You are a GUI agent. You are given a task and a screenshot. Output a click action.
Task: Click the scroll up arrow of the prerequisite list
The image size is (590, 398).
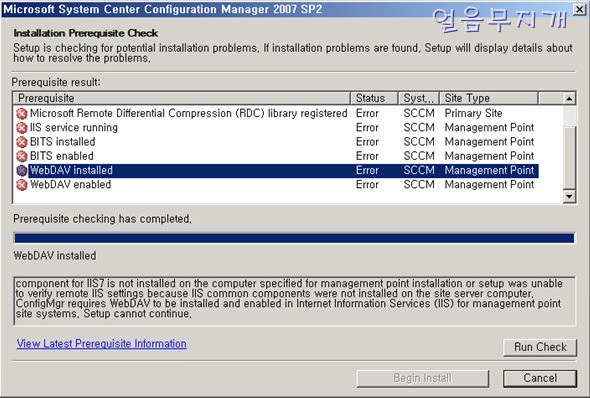569,99
